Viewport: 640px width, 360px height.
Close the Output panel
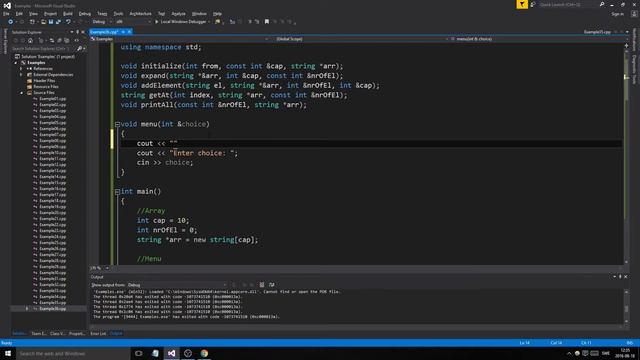click(626, 277)
